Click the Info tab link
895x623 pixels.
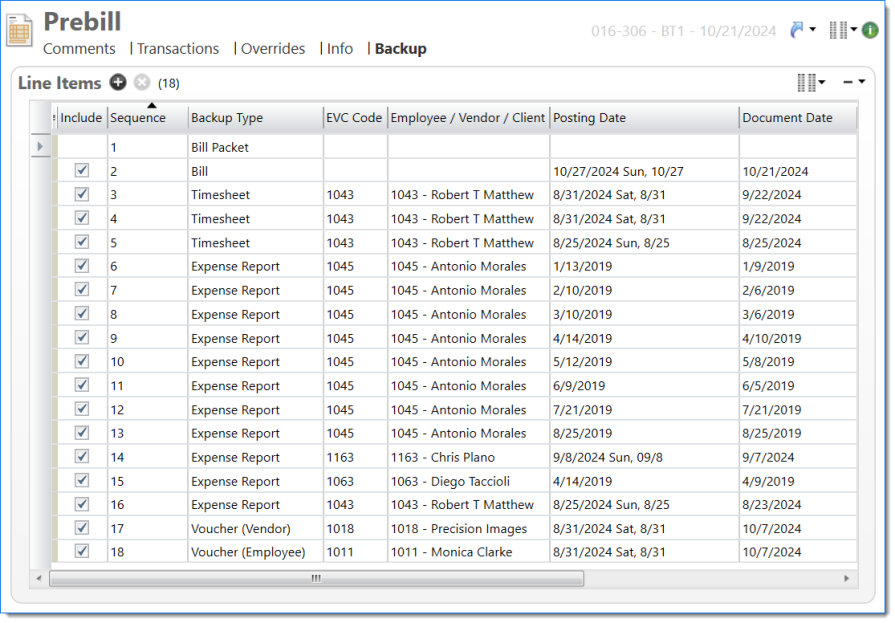click(x=340, y=49)
